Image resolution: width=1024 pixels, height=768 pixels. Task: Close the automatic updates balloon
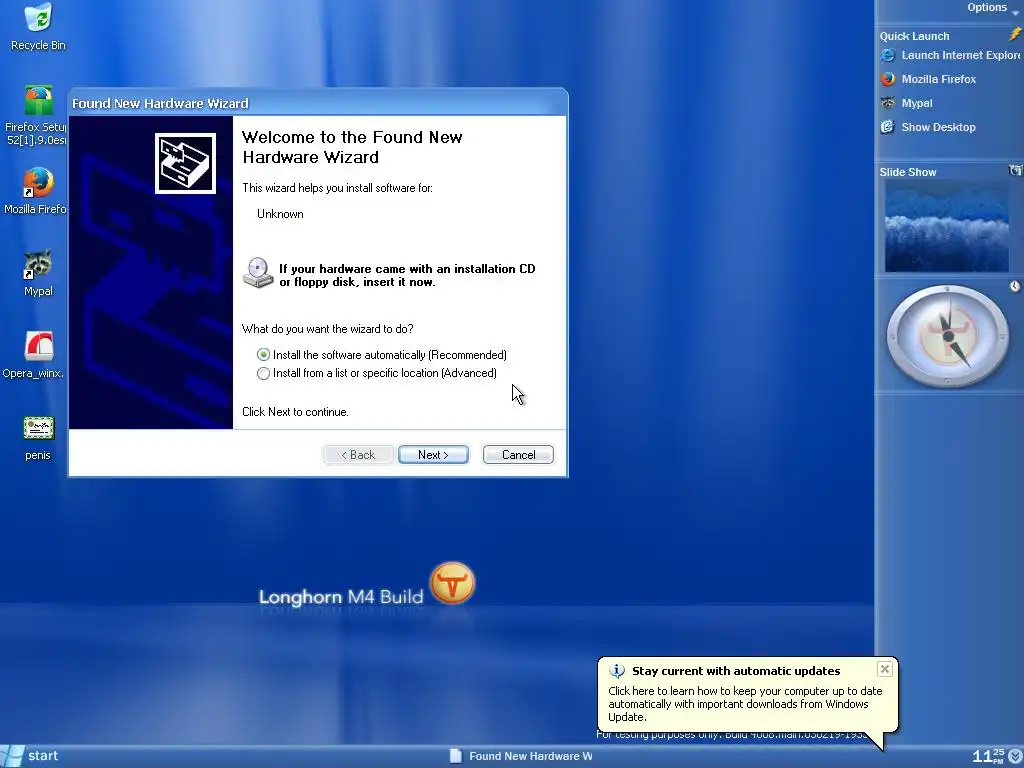tap(885, 669)
